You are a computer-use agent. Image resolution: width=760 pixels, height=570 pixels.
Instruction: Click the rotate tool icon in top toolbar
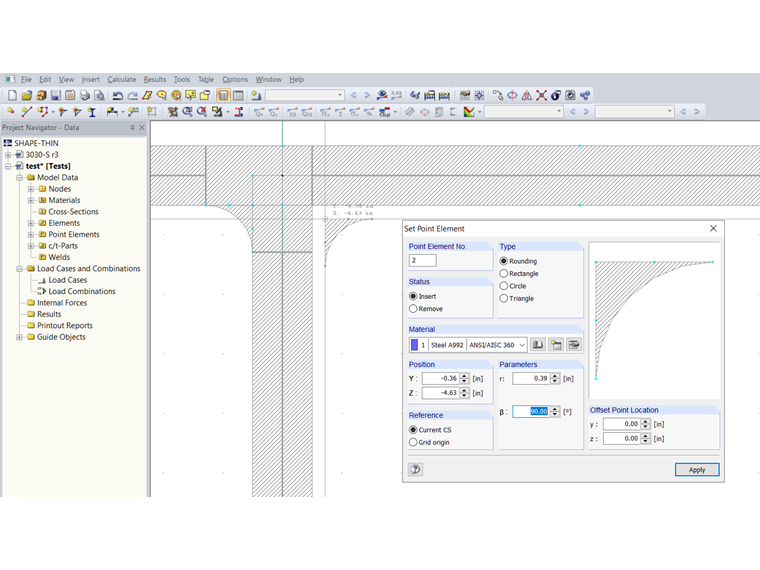pos(512,95)
